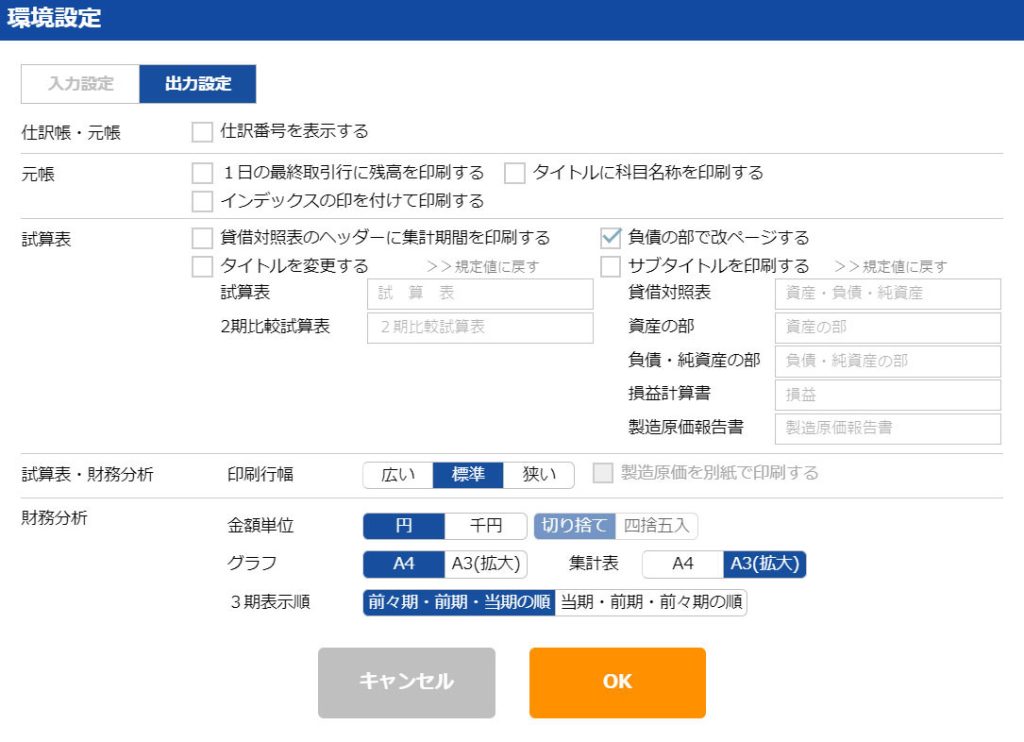Viewport: 1024px width, 742px height.
Task: Set 印刷行幅 to 広い
Action: pyautogui.click(x=398, y=475)
